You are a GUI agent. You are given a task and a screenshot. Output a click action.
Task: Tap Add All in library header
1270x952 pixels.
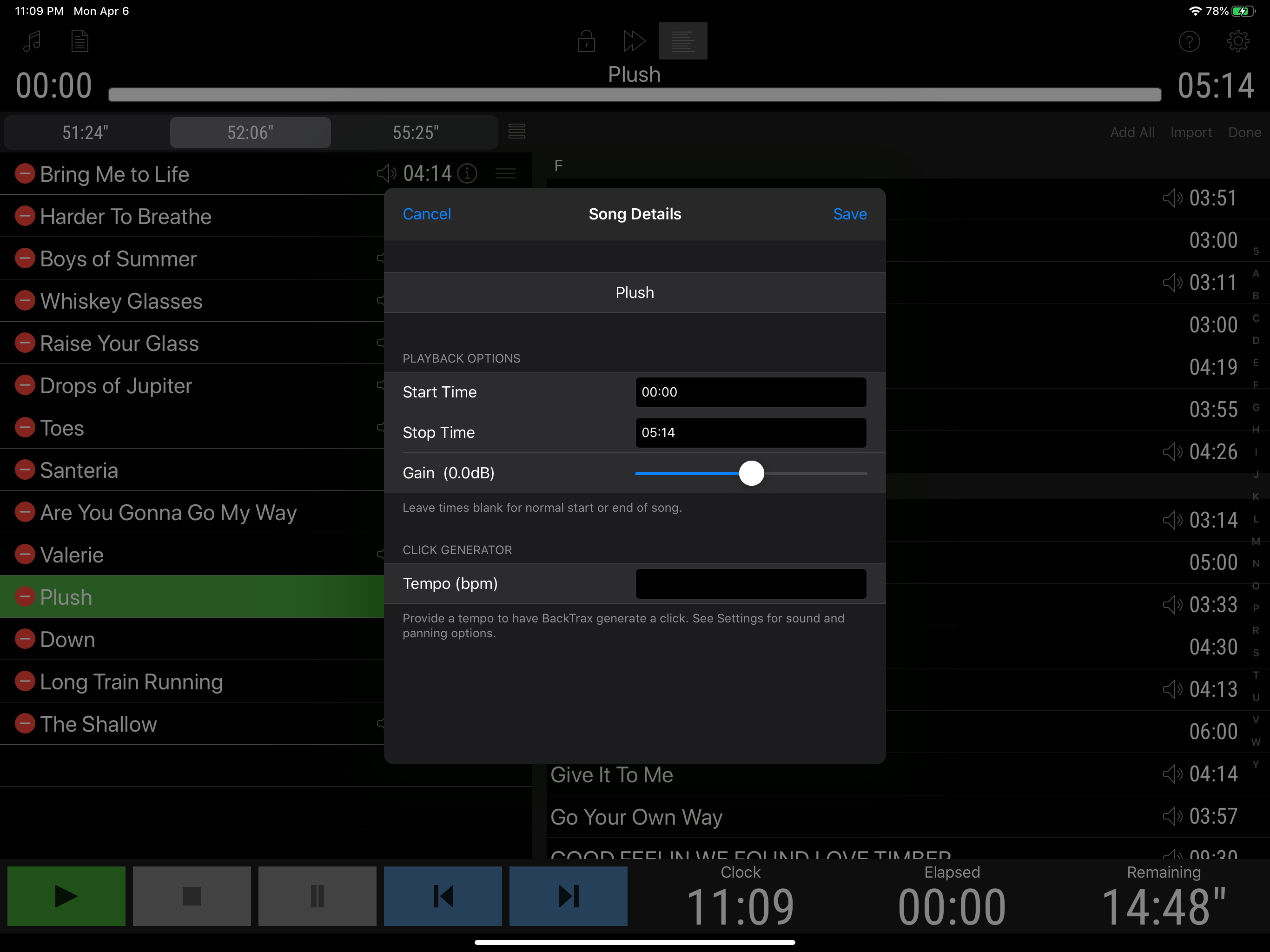(1132, 132)
